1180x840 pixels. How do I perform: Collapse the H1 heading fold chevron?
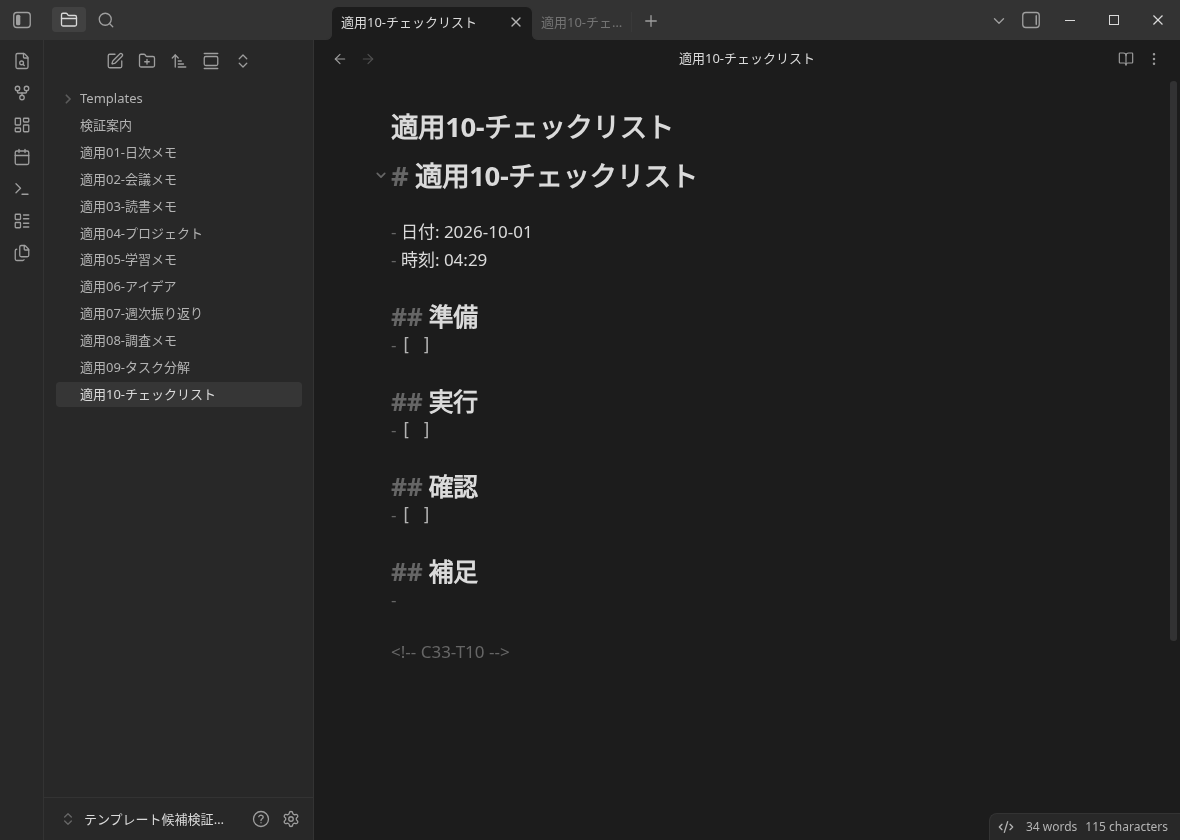click(381, 176)
